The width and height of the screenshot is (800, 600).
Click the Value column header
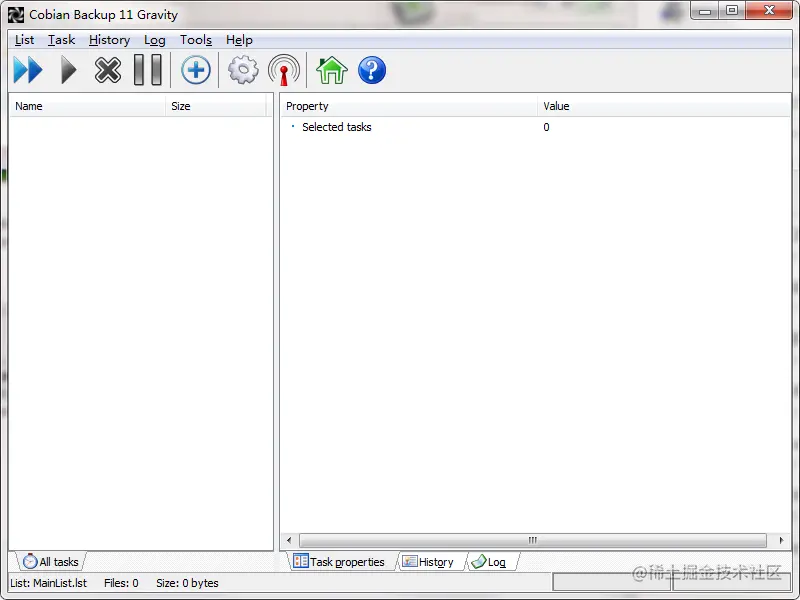[663, 106]
